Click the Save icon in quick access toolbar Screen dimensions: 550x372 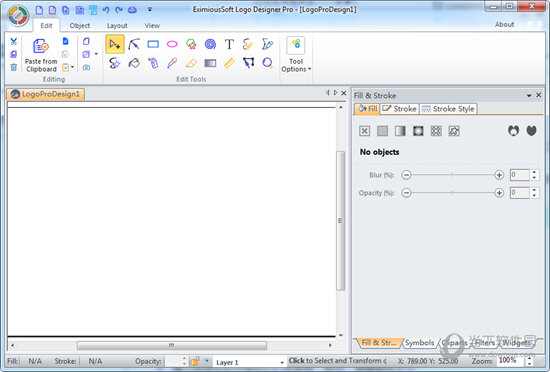(80, 10)
